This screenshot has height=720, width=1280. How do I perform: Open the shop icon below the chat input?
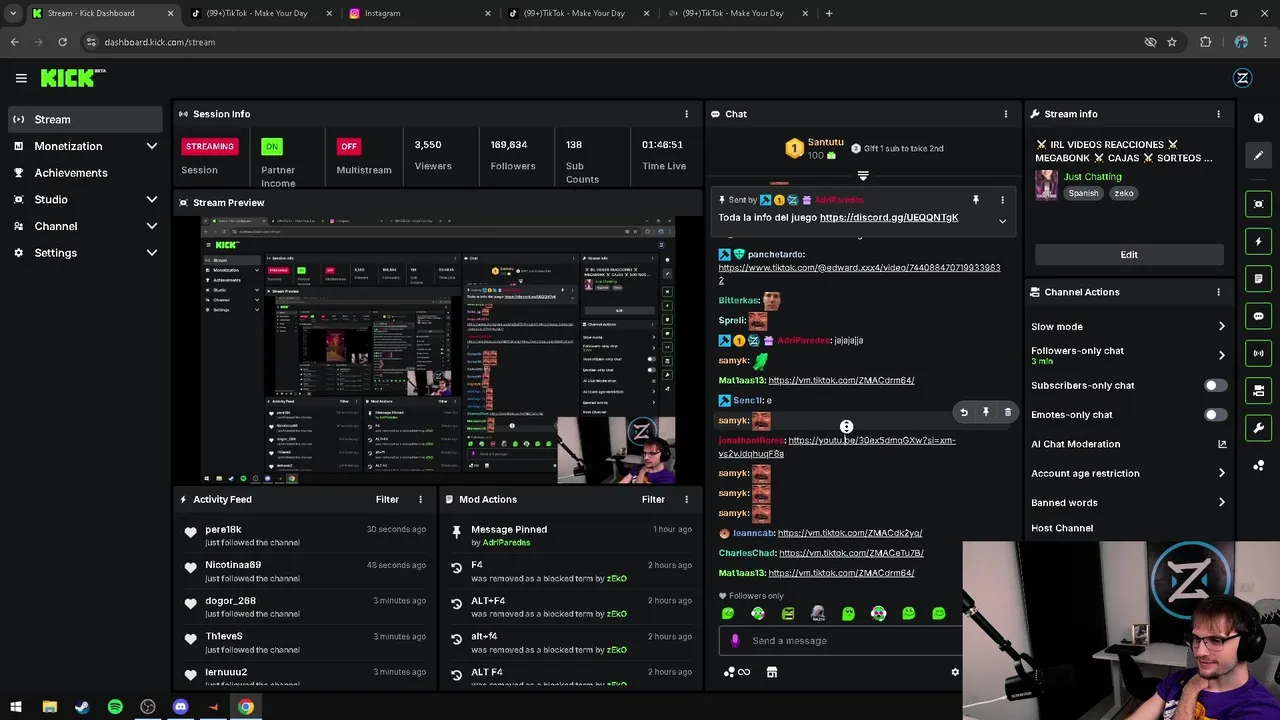pos(771,672)
